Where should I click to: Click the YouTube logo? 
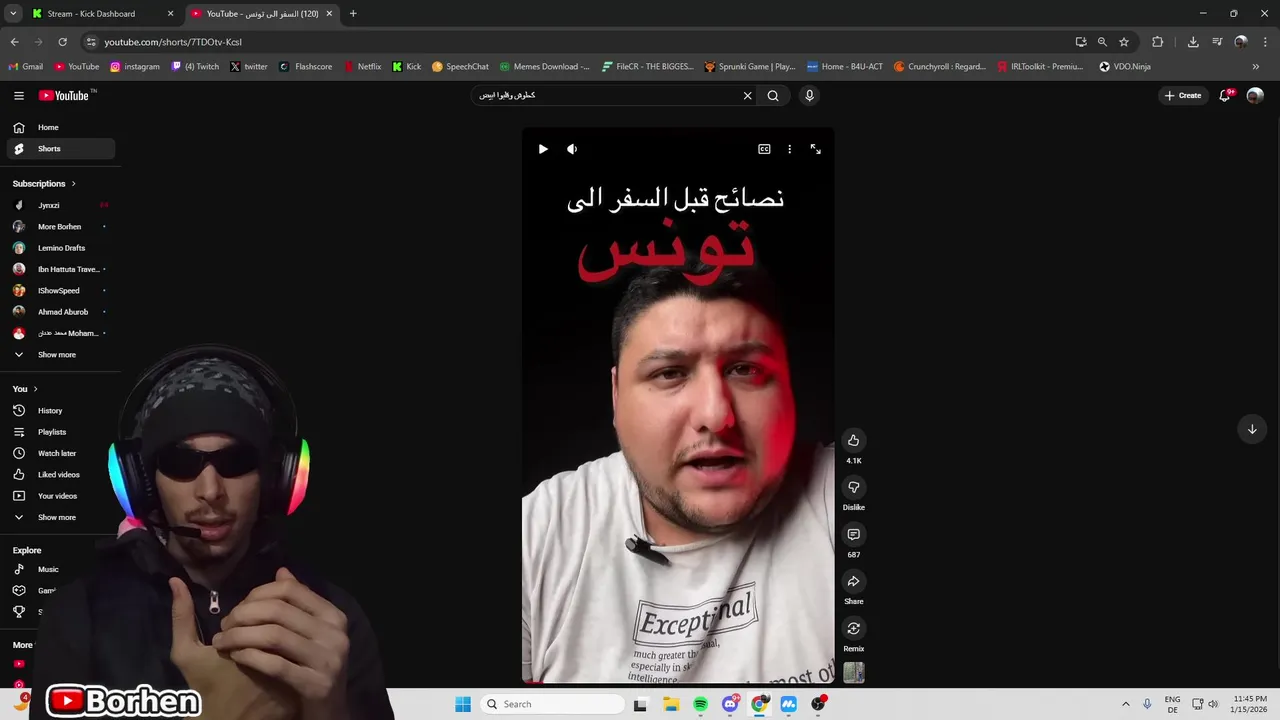click(66, 96)
